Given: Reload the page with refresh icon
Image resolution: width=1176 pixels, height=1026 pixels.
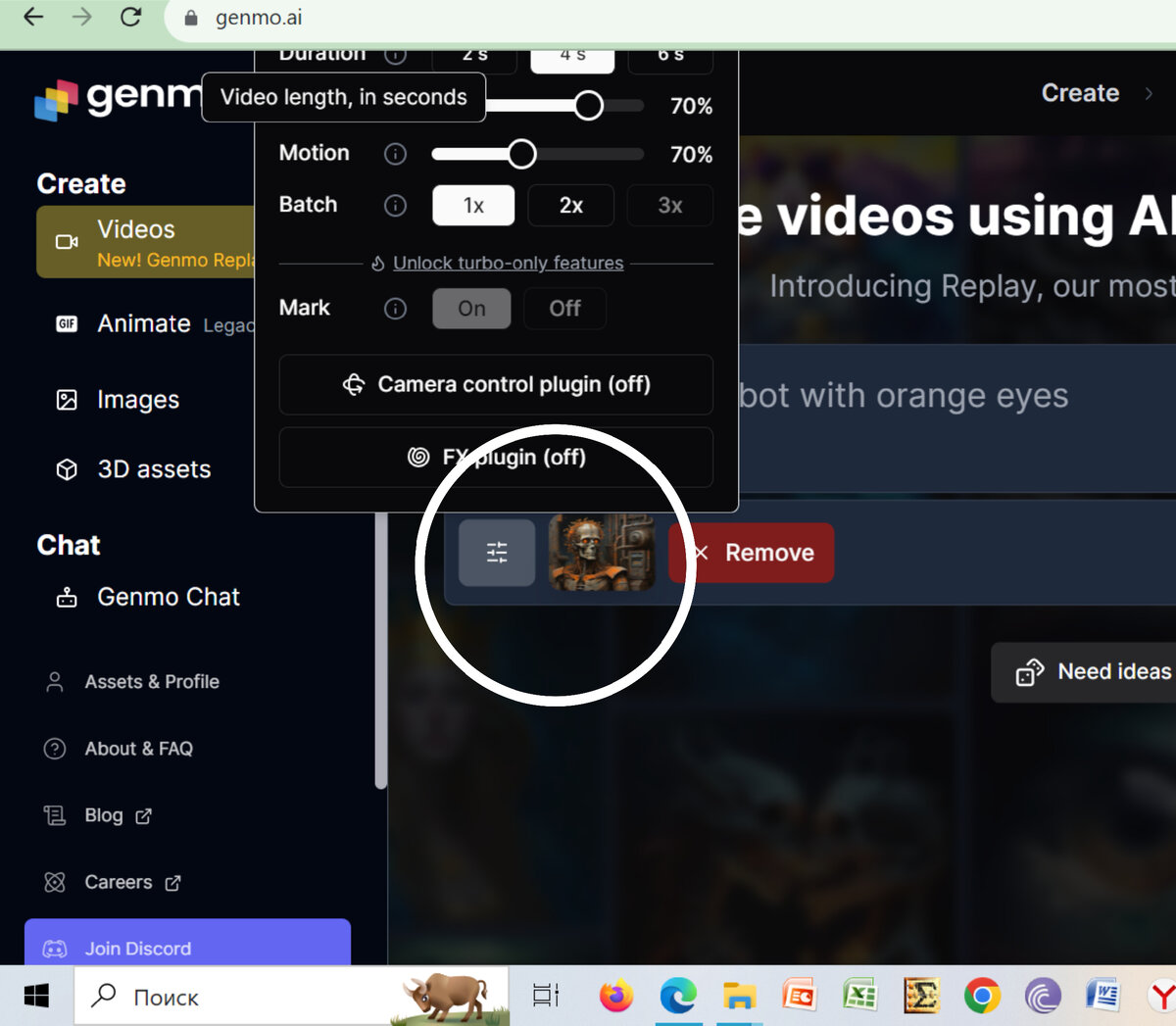Looking at the screenshot, I should (x=130, y=18).
